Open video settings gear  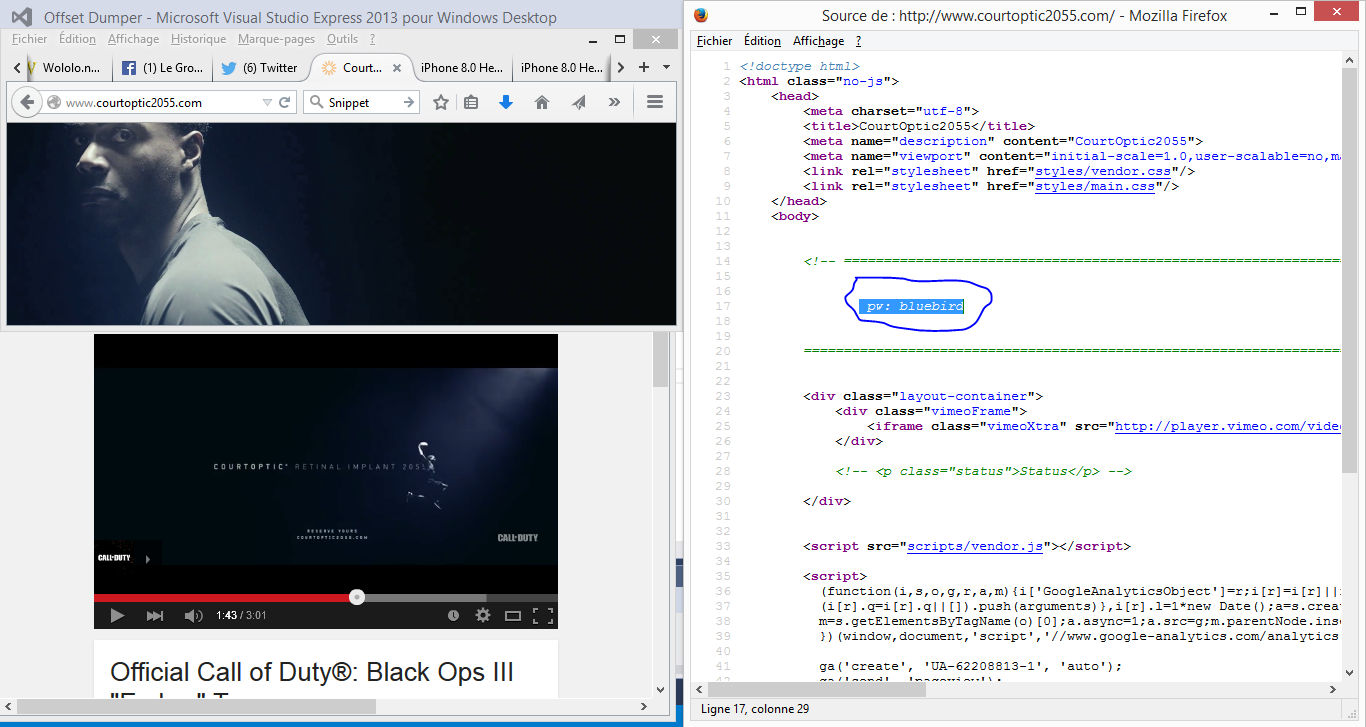tap(483, 615)
